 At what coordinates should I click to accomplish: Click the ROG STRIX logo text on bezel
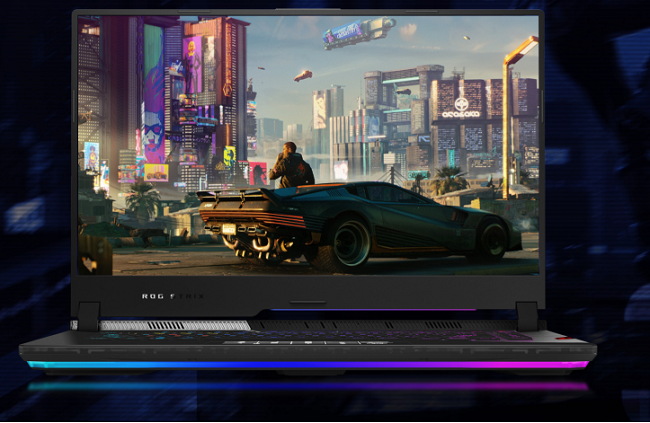(x=173, y=296)
